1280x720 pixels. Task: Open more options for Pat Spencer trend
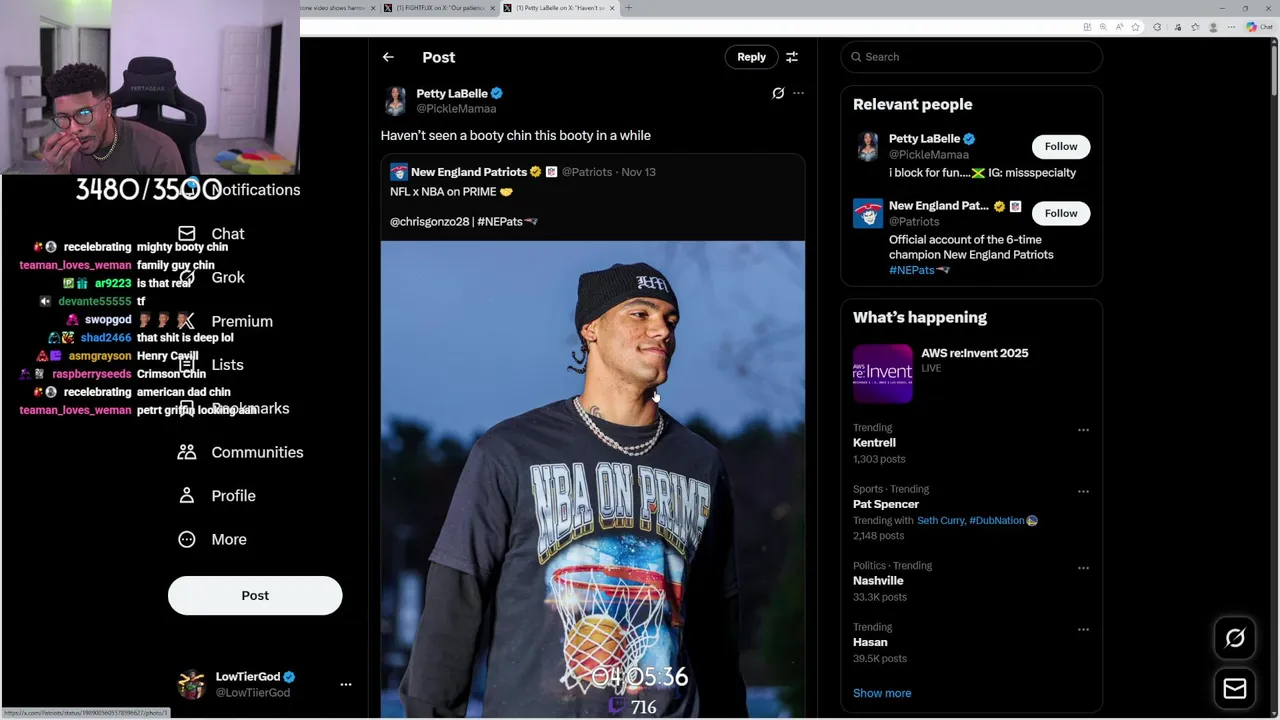[1083, 492]
